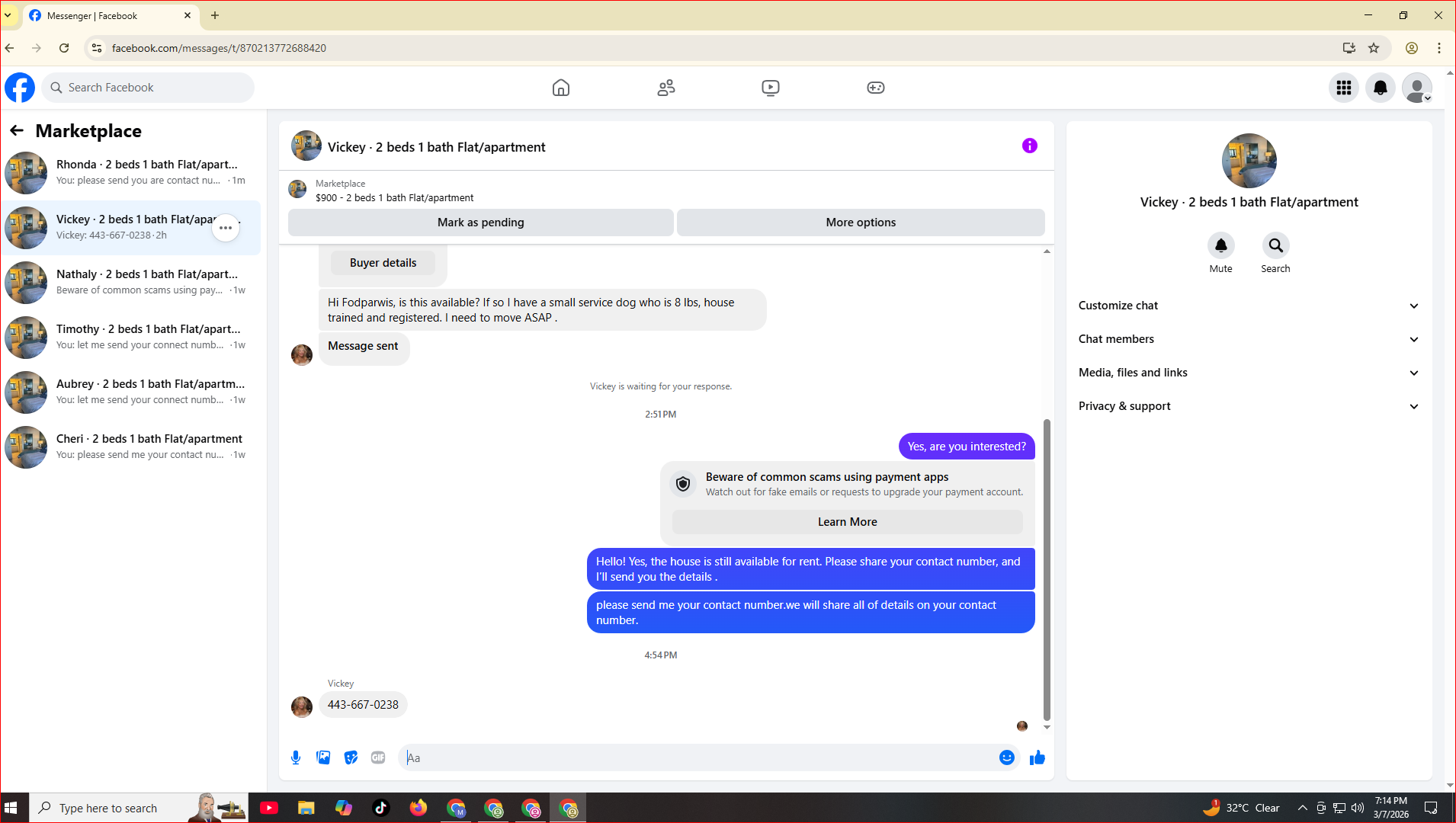Open File Explorer from the taskbar
This screenshot has width=1456, height=823.
306,808
